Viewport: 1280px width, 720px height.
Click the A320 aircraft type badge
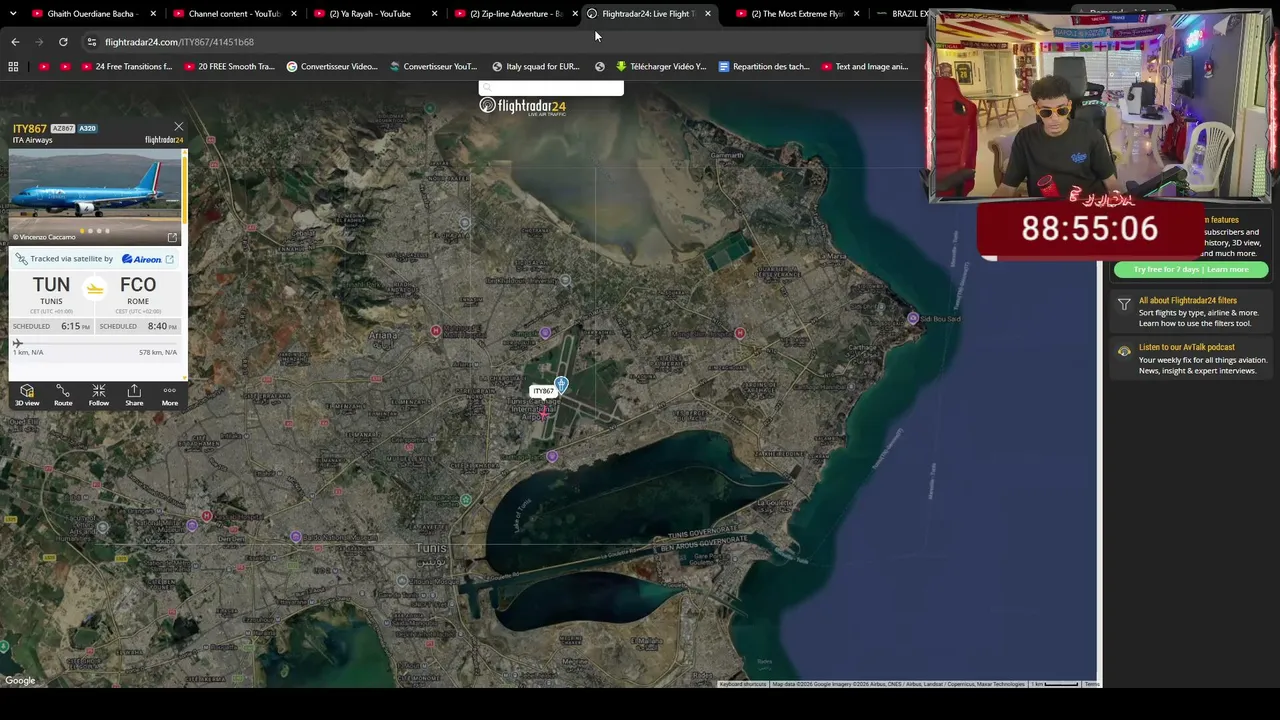click(87, 128)
